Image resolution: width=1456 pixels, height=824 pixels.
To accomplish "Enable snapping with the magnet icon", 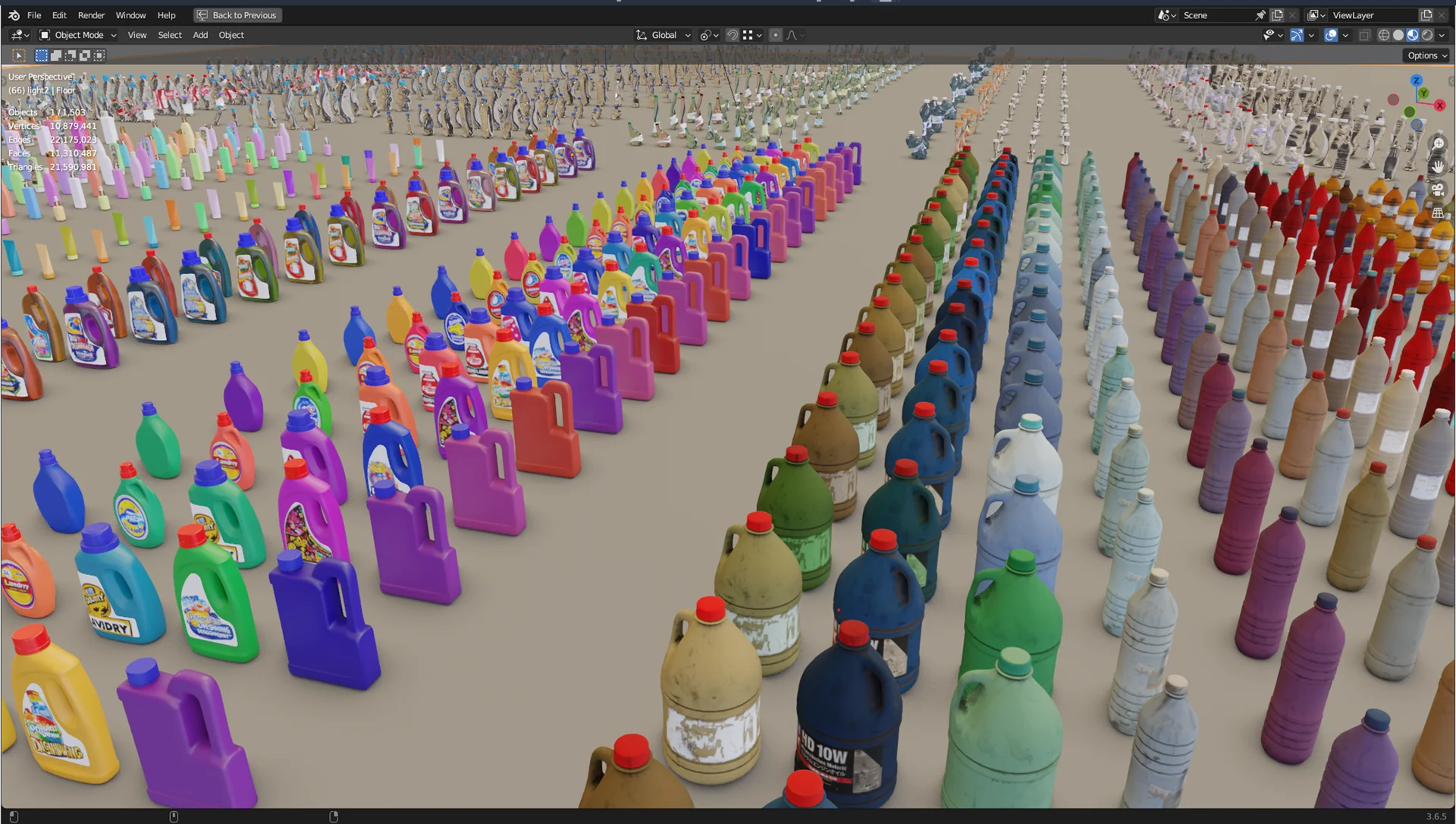I will point(733,35).
